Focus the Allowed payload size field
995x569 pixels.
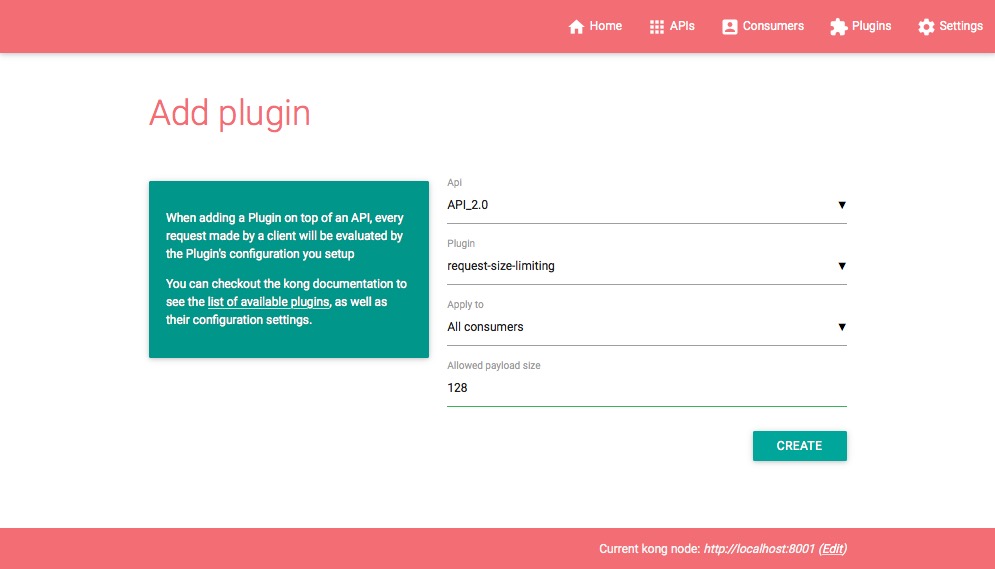pos(646,388)
